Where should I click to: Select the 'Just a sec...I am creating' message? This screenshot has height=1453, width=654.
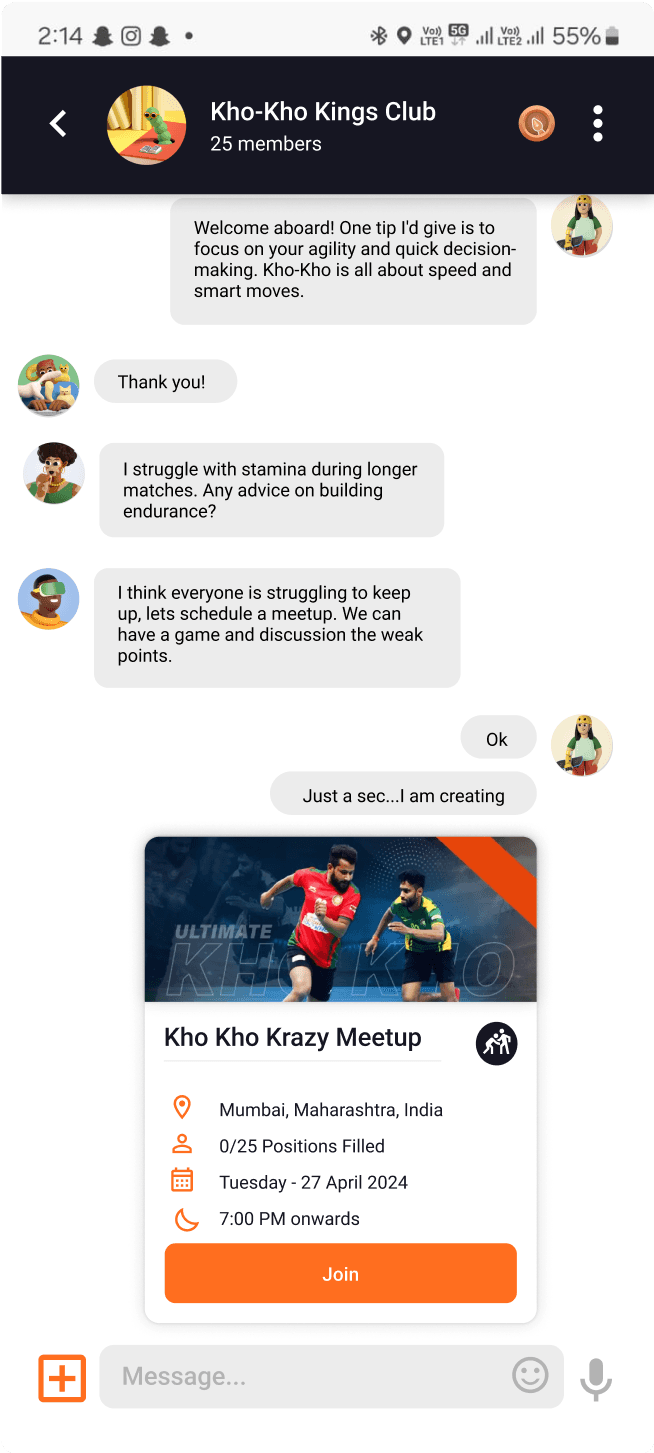[403, 795]
